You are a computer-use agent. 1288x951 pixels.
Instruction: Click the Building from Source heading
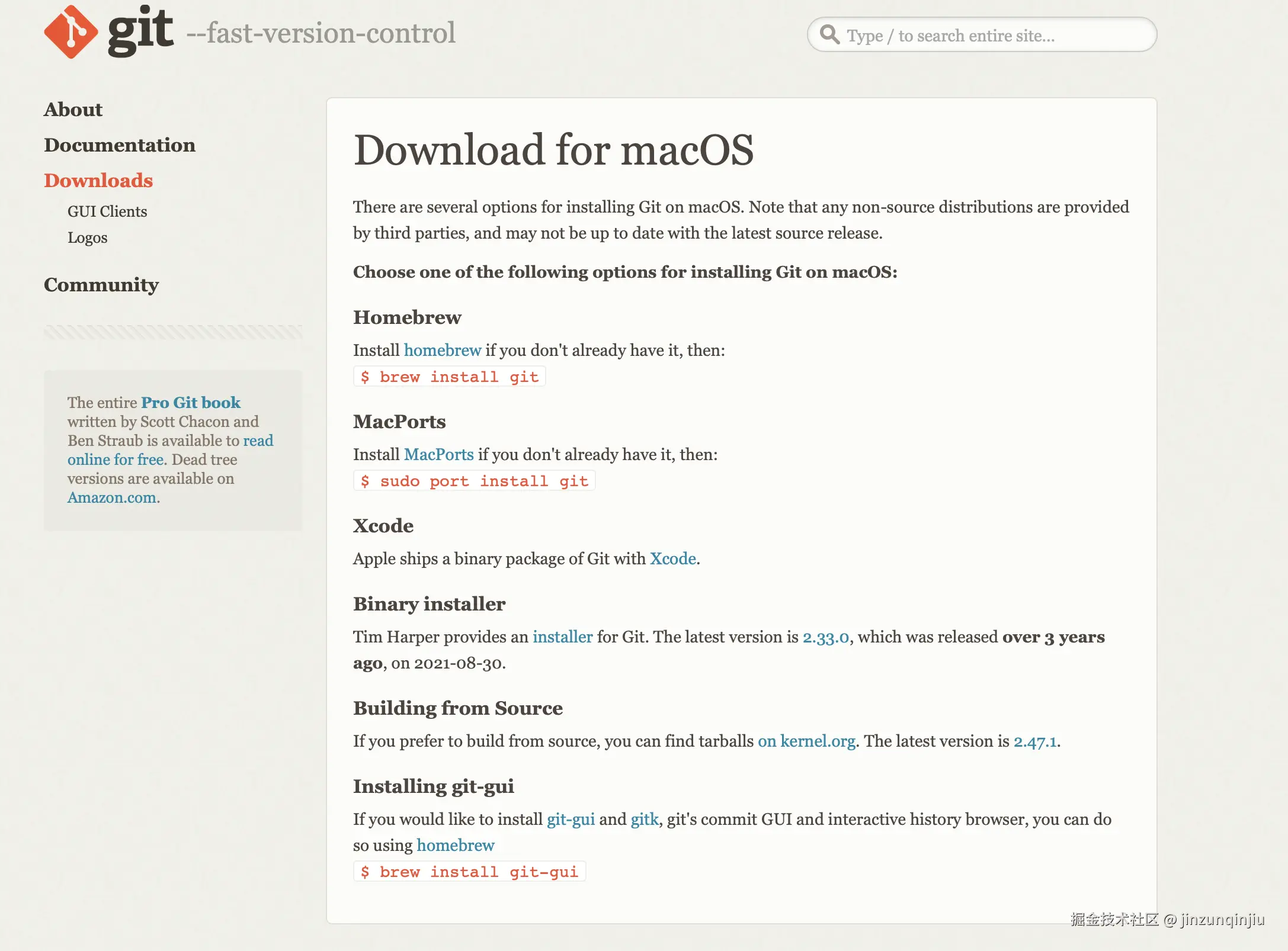[x=458, y=708]
